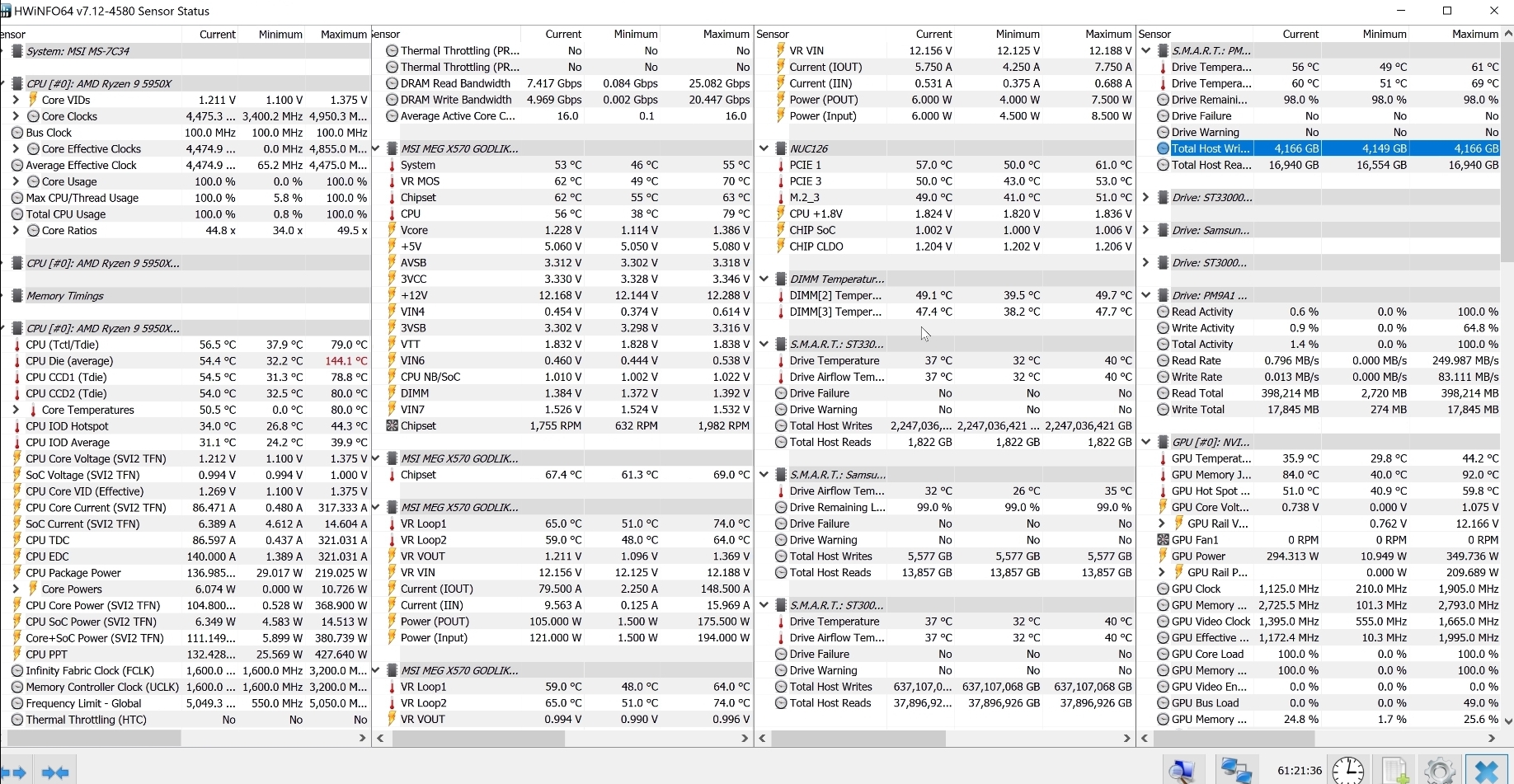Expand the Core Clocks row
1514x784 pixels.
[x=16, y=116]
